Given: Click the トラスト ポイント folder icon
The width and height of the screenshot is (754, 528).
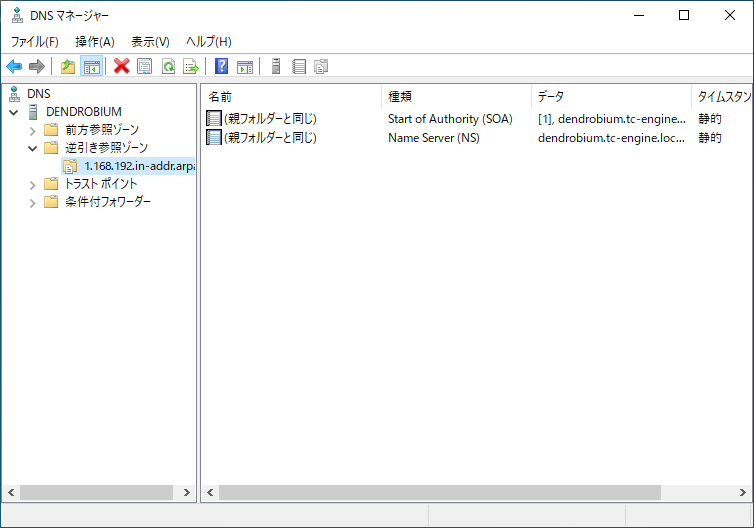Looking at the screenshot, I should 51,184.
